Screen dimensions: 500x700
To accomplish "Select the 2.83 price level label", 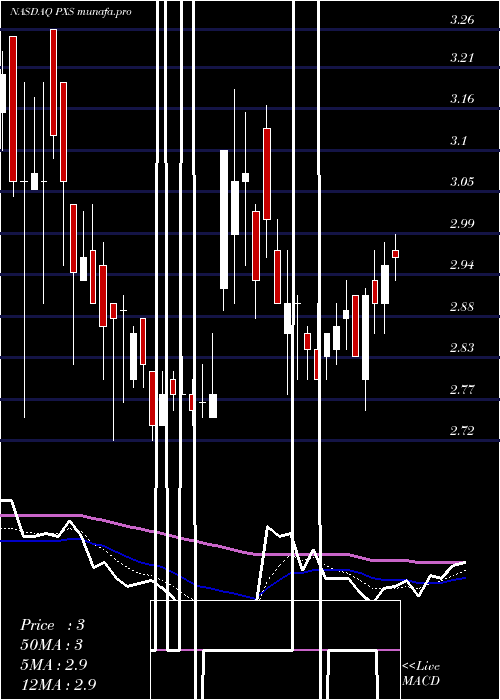I will click(x=462, y=348).
